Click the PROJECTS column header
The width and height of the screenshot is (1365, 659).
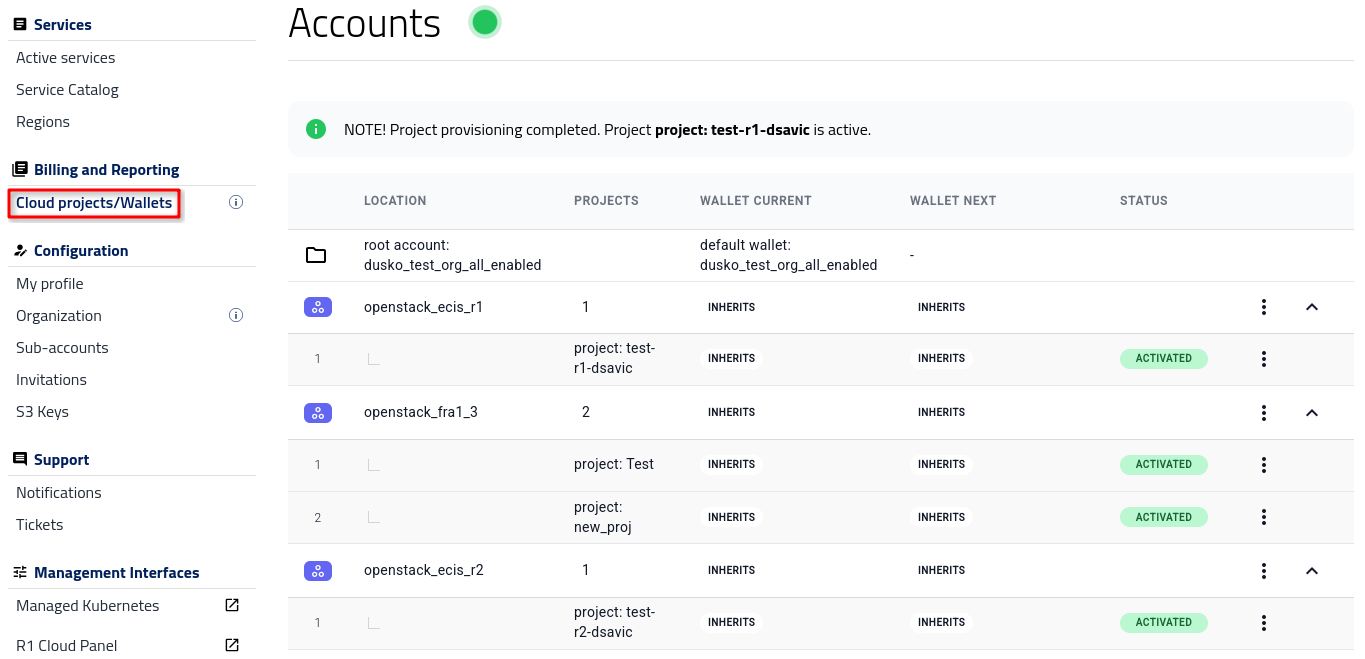click(x=606, y=201)
